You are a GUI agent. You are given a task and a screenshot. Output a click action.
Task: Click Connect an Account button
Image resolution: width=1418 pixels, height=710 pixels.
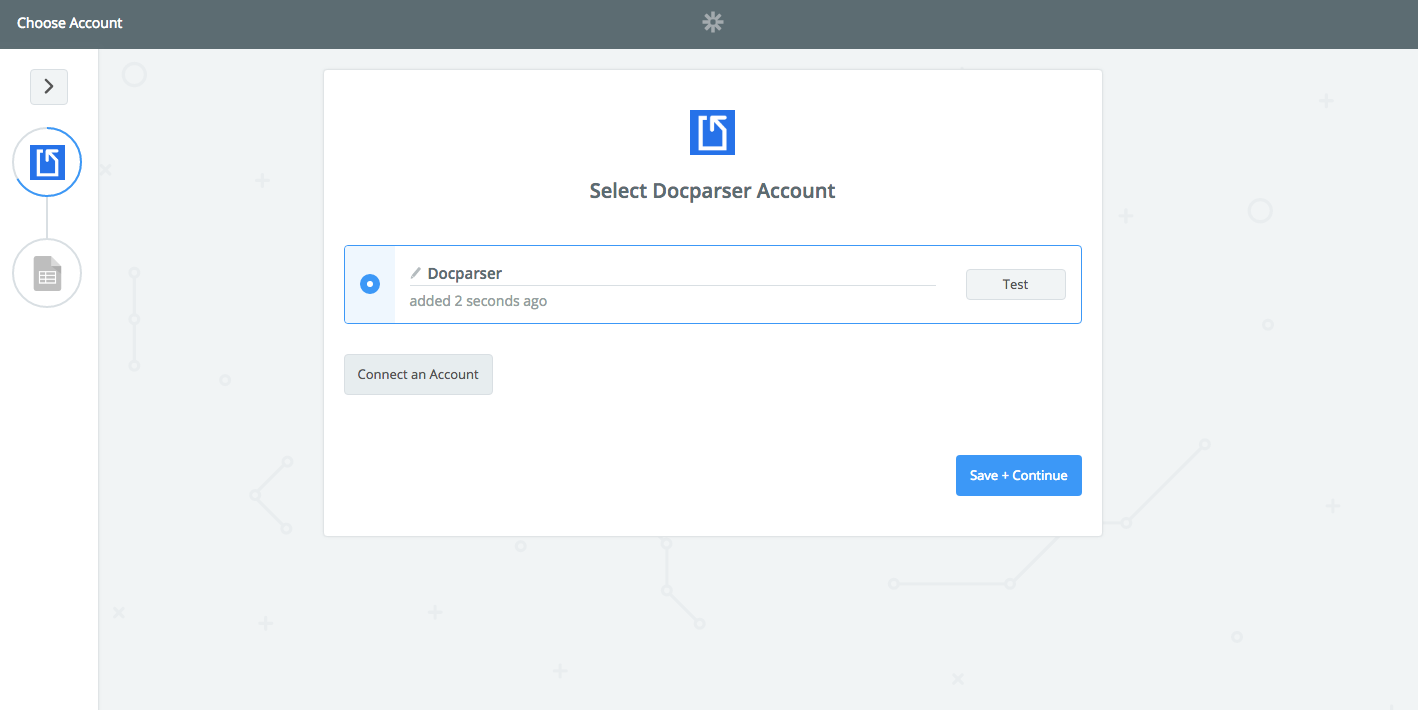tap(418, 374)
